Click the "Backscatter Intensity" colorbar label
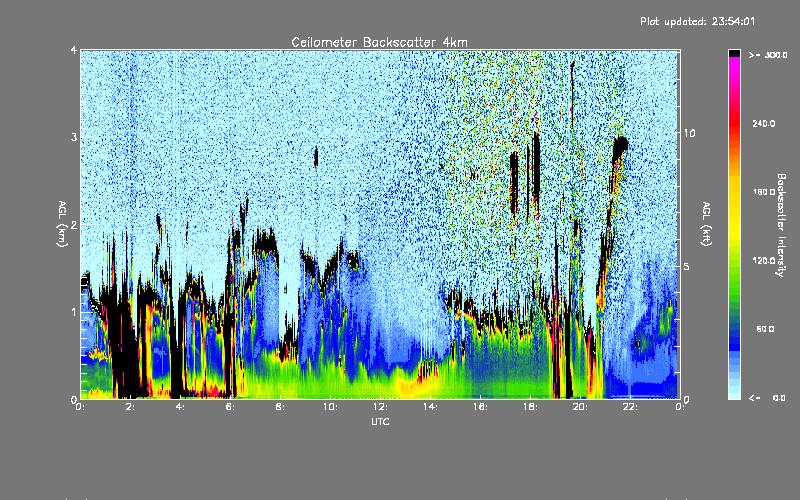800x500 pixels. pyautogui.click(x=781, y=225)
